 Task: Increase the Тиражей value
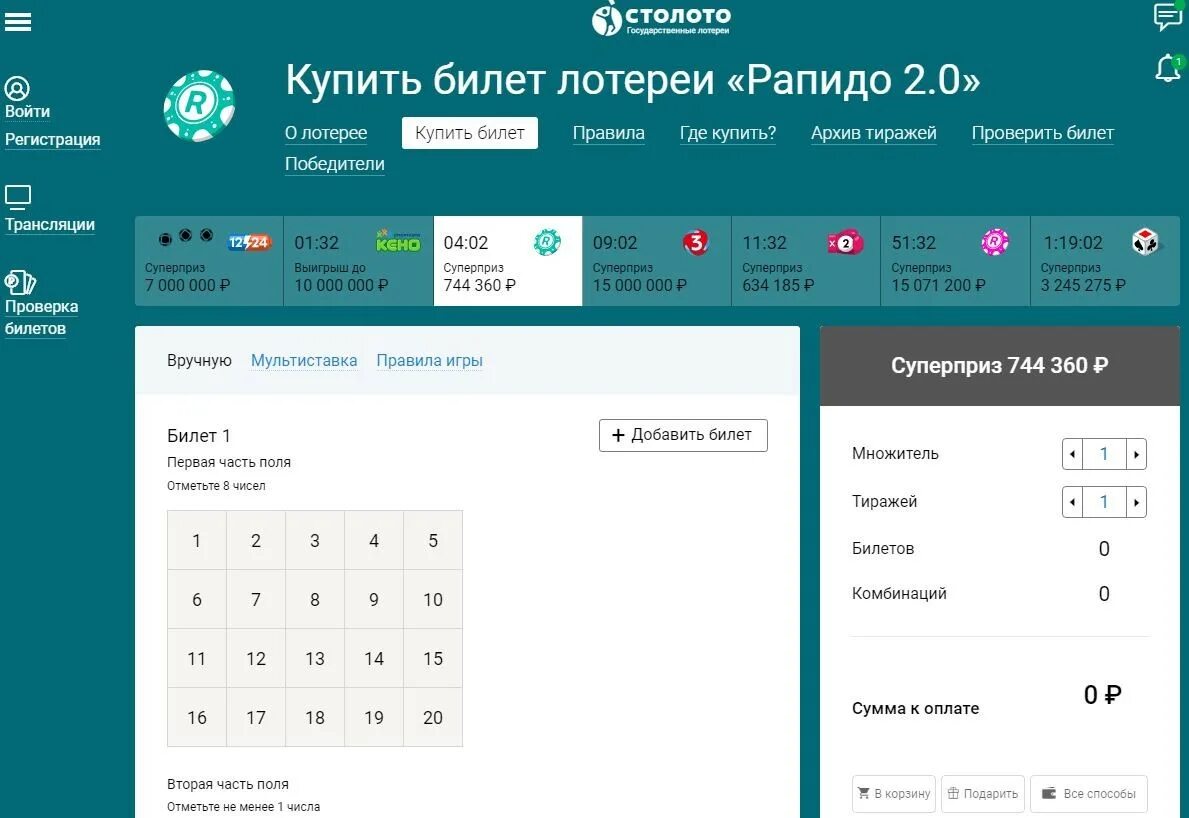[x=1136, y=502]
